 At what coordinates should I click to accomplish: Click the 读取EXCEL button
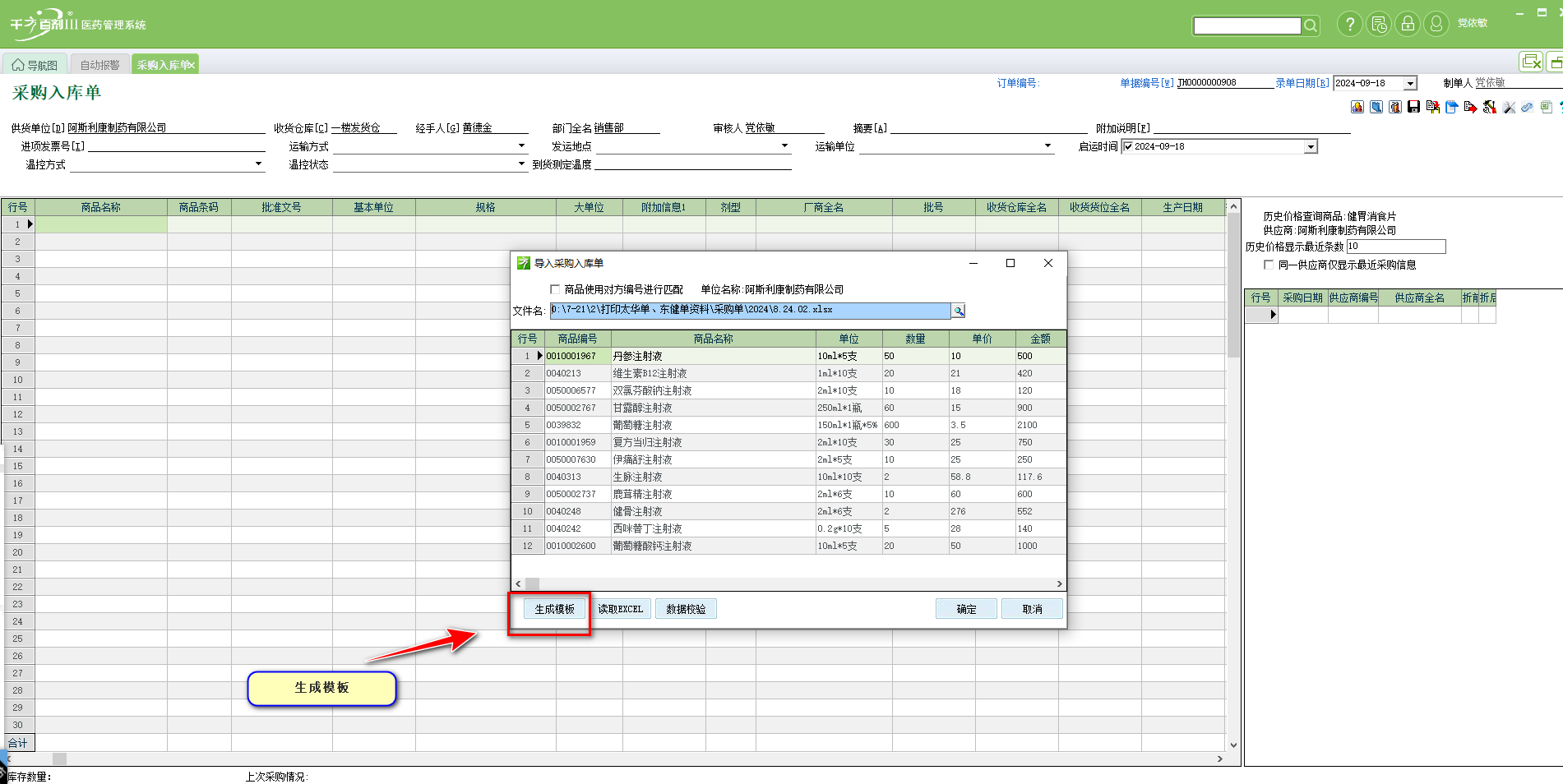[x=620, y=609]
